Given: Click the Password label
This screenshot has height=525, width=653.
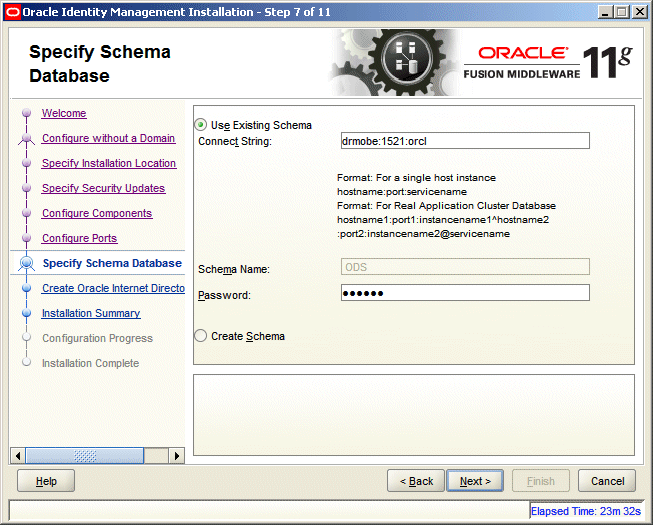Looking at the screenshot, I should click(x=224, y=295).
